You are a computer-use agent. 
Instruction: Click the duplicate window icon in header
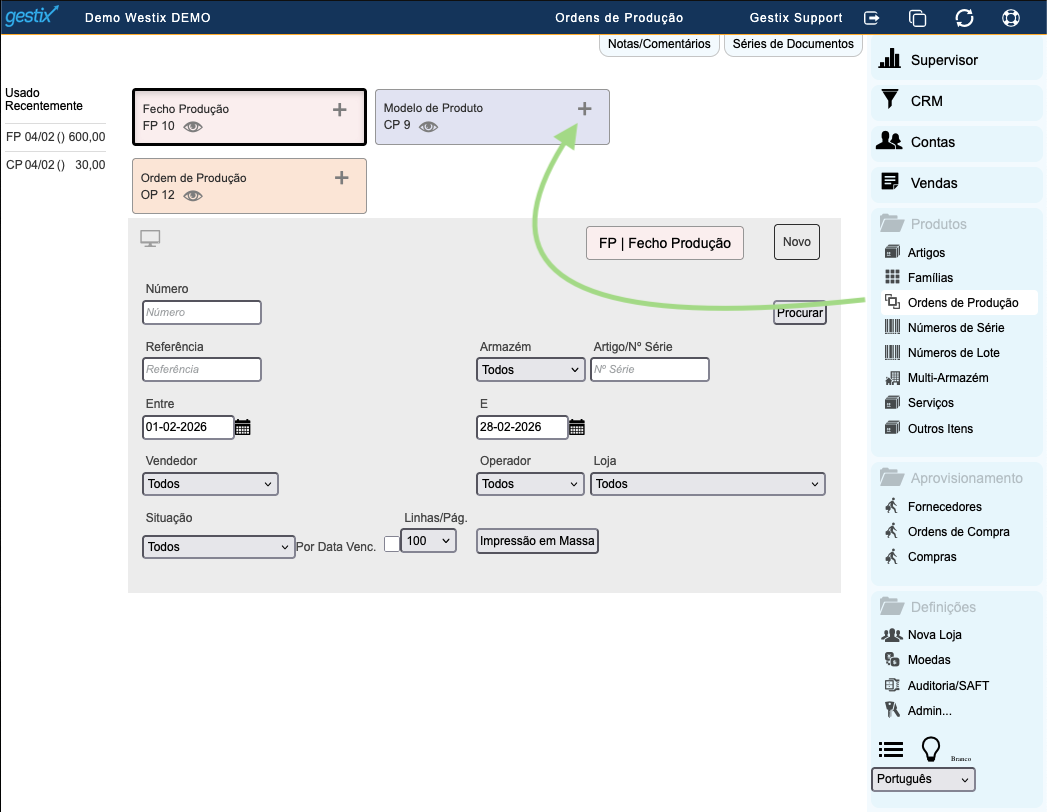coord(917,18)
